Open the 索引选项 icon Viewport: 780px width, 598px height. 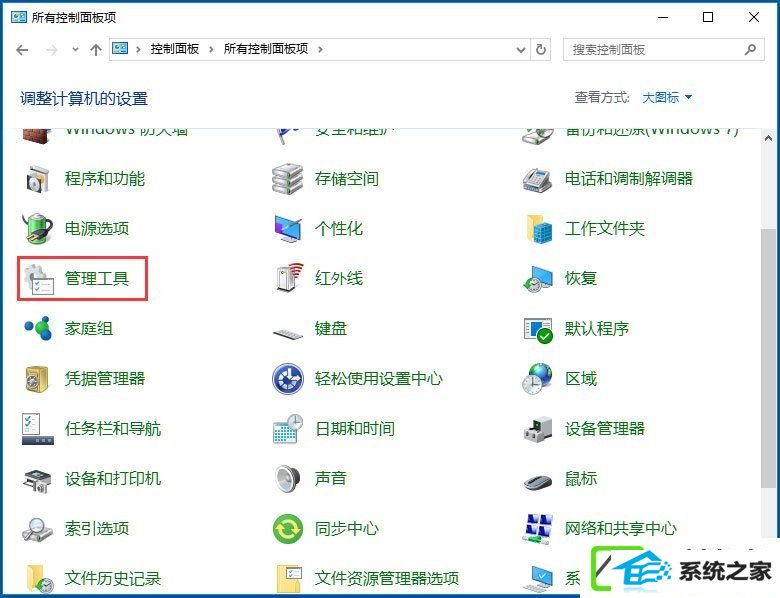coord(37,529)
